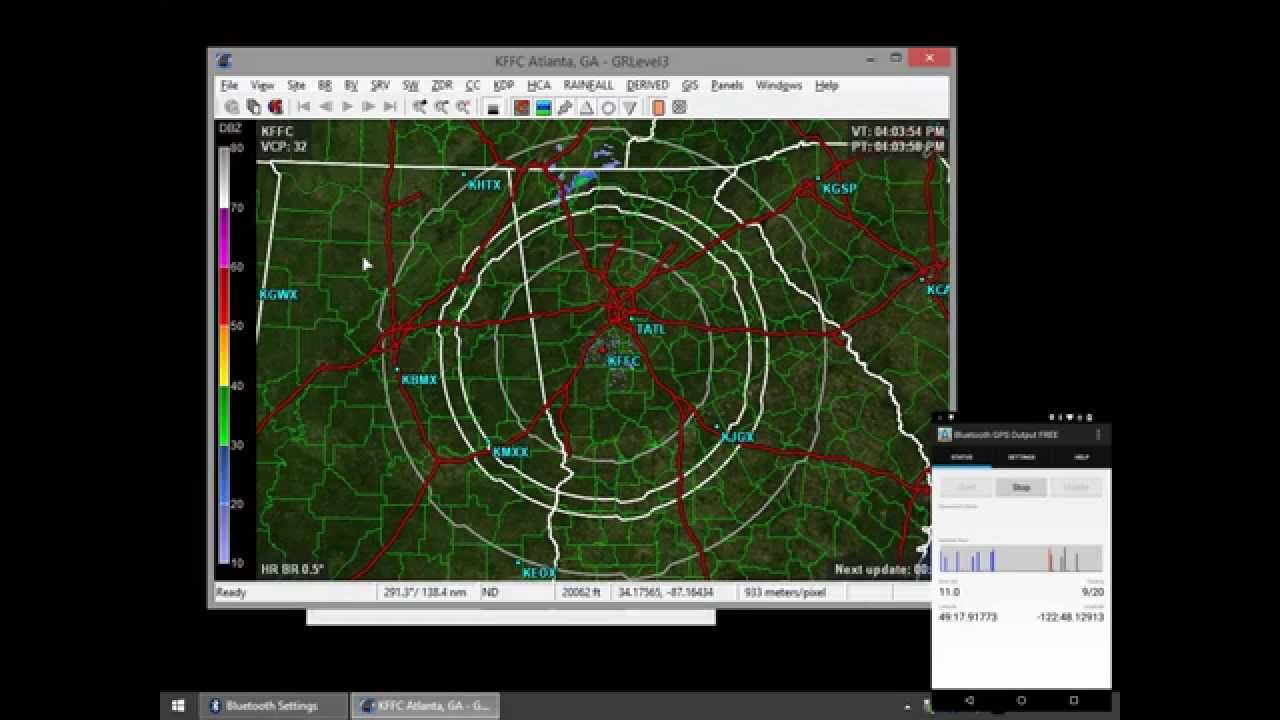The width and height of the screenshot is (1280, 720).
Task: Click the first globe icon in toolbar
Action: tap(232, 107)
